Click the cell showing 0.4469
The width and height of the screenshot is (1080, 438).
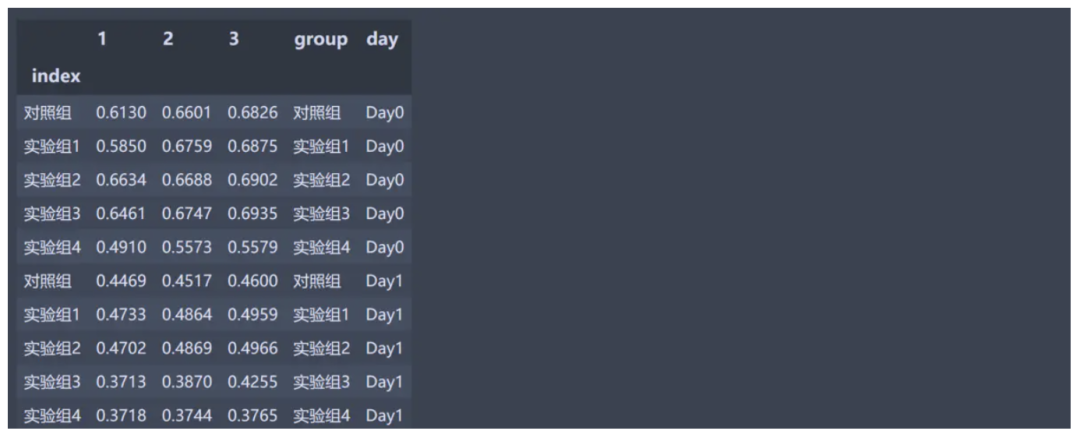point(121,281)
